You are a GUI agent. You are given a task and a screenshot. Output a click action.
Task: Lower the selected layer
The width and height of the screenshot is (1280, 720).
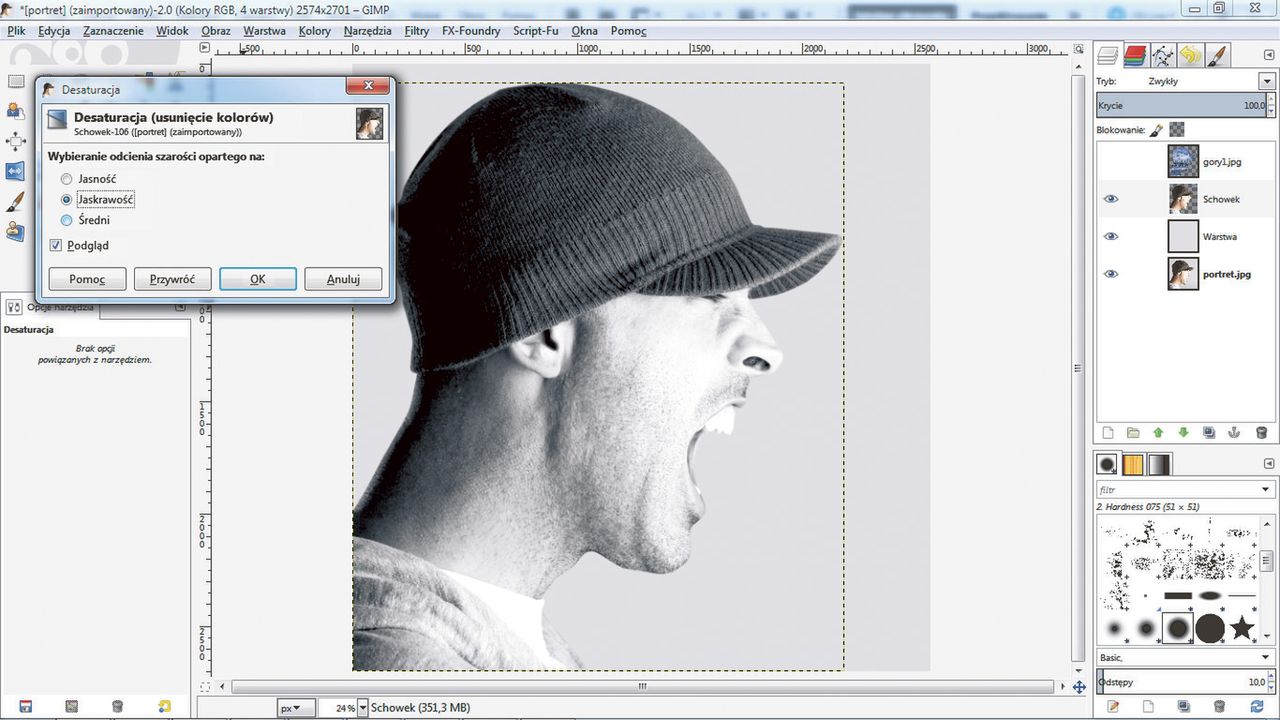click(x=1184, y=433)
